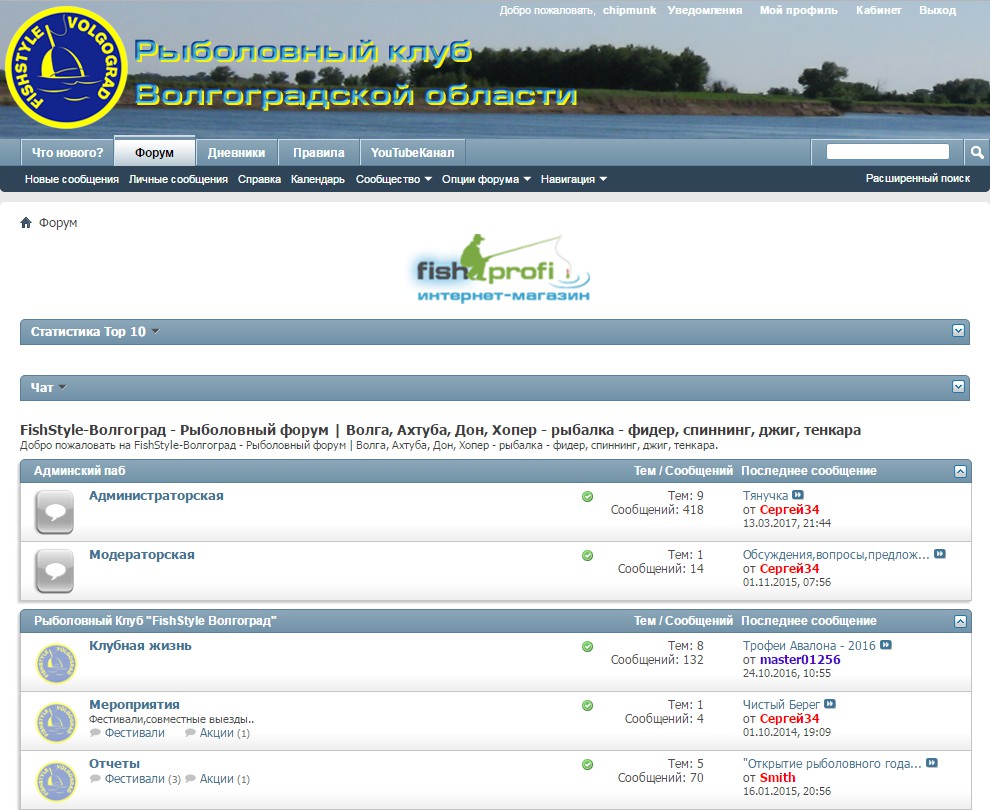
Task: Switch to the Что нового? tab
Action: 68,153
